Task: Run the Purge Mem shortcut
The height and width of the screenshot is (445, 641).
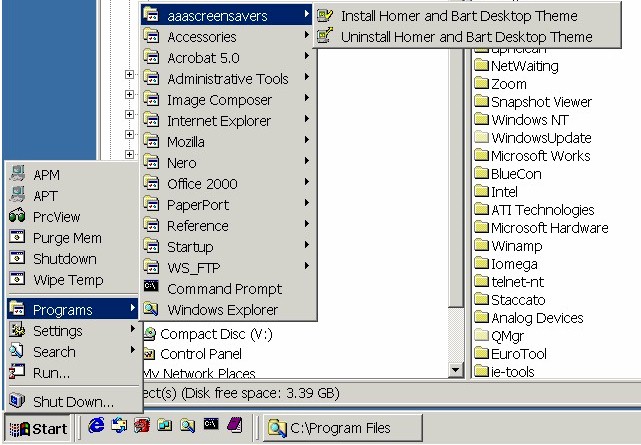Action: tap(72, 238)
